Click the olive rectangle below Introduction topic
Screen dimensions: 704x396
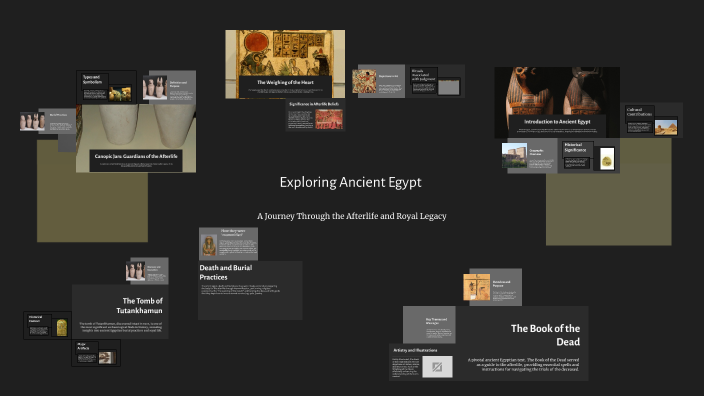608,209
